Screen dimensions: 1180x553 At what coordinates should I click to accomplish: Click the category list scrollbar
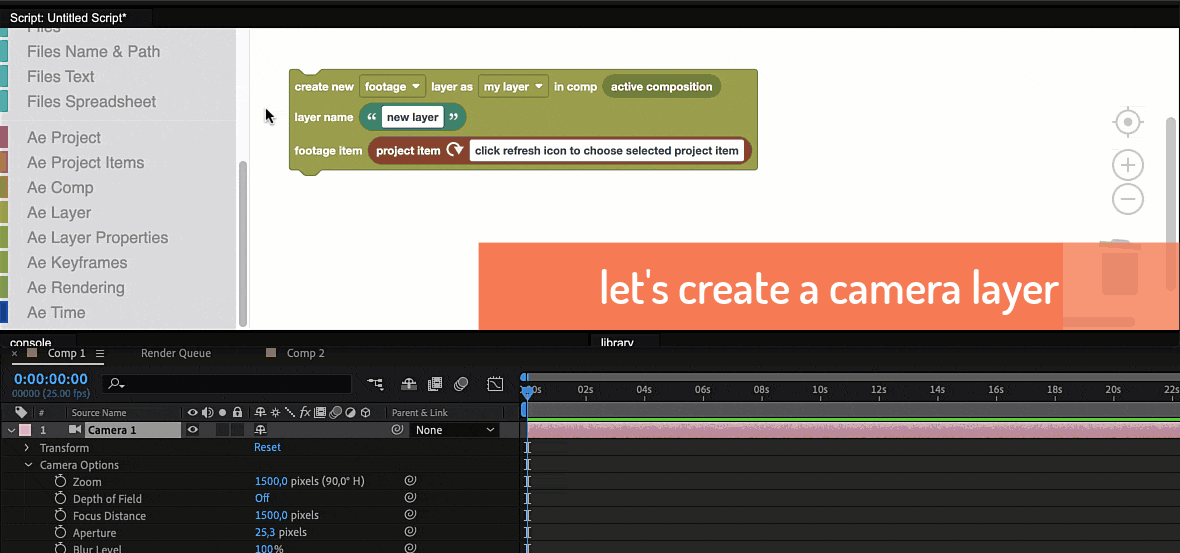pos(242,242)
